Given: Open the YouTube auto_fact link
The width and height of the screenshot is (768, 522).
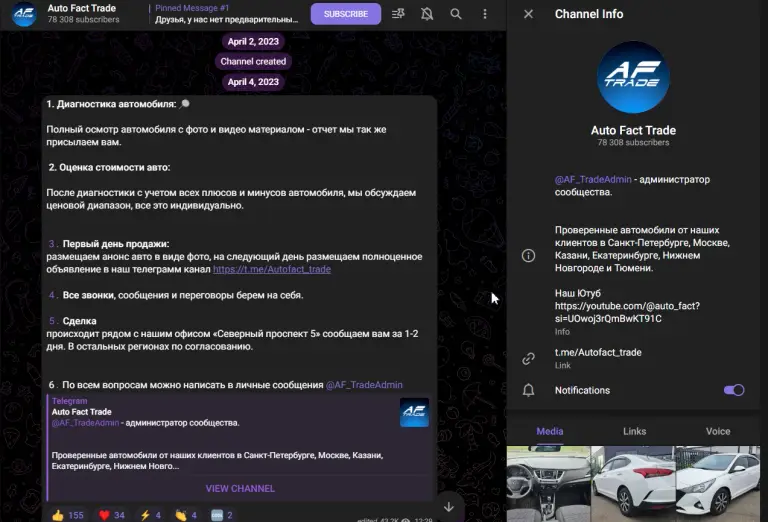Looking at the screenshot, I should (x=627, y=312).
